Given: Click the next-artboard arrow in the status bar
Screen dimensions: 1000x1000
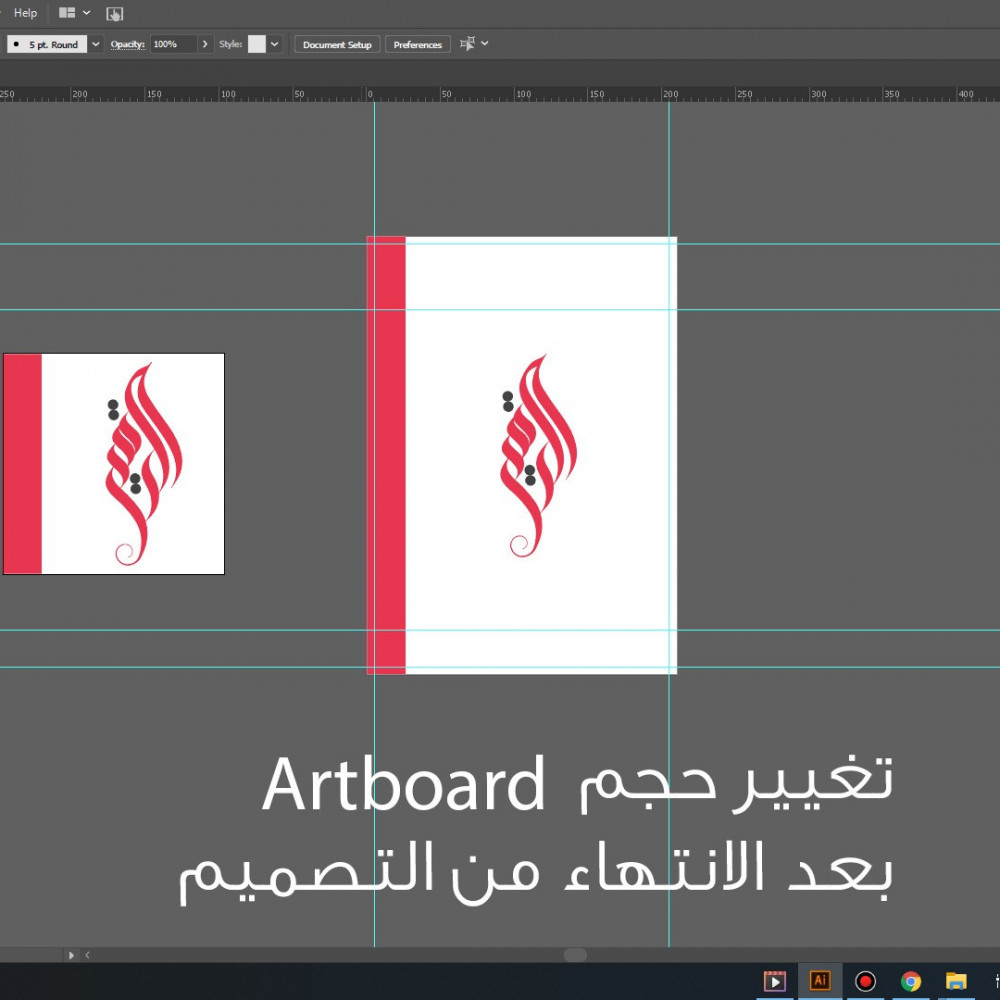Looking at the screenshot, I should coord(71,955).
